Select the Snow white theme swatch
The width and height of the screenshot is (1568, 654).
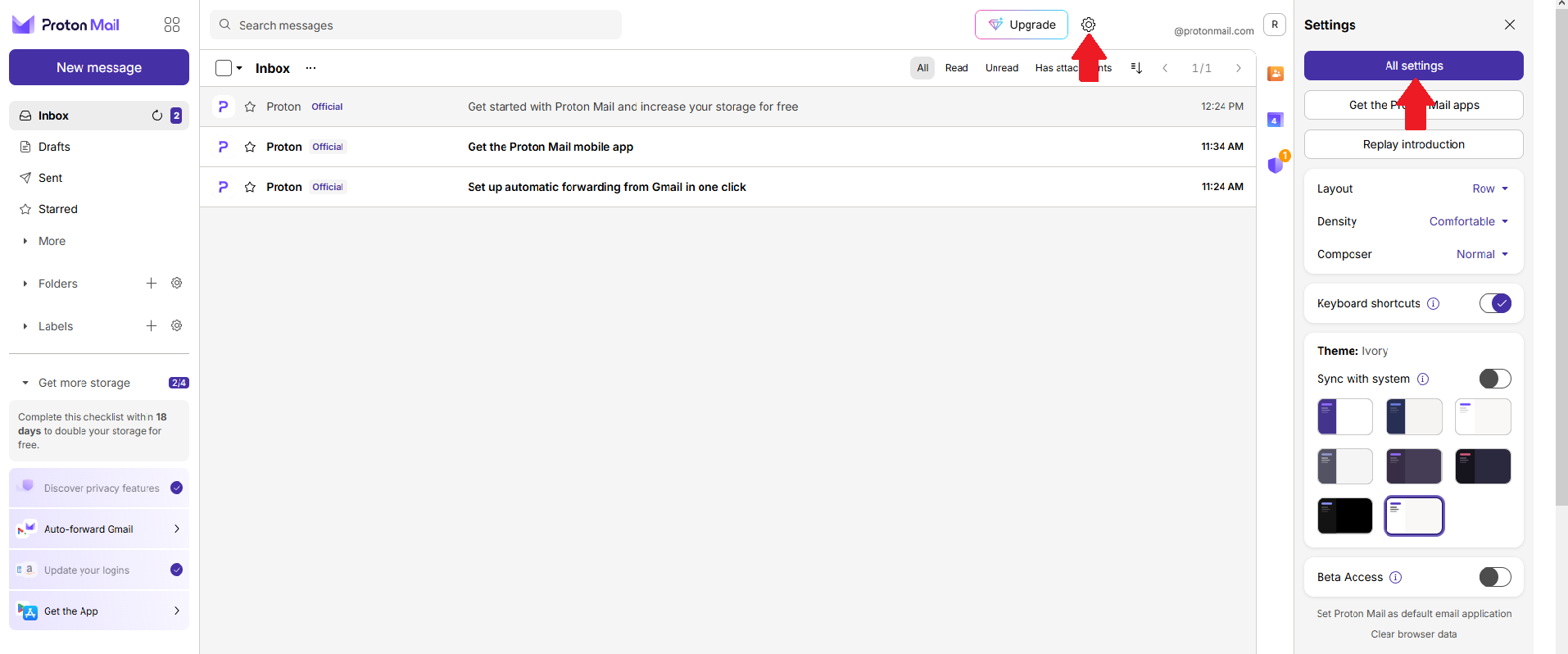point(1483,416)
